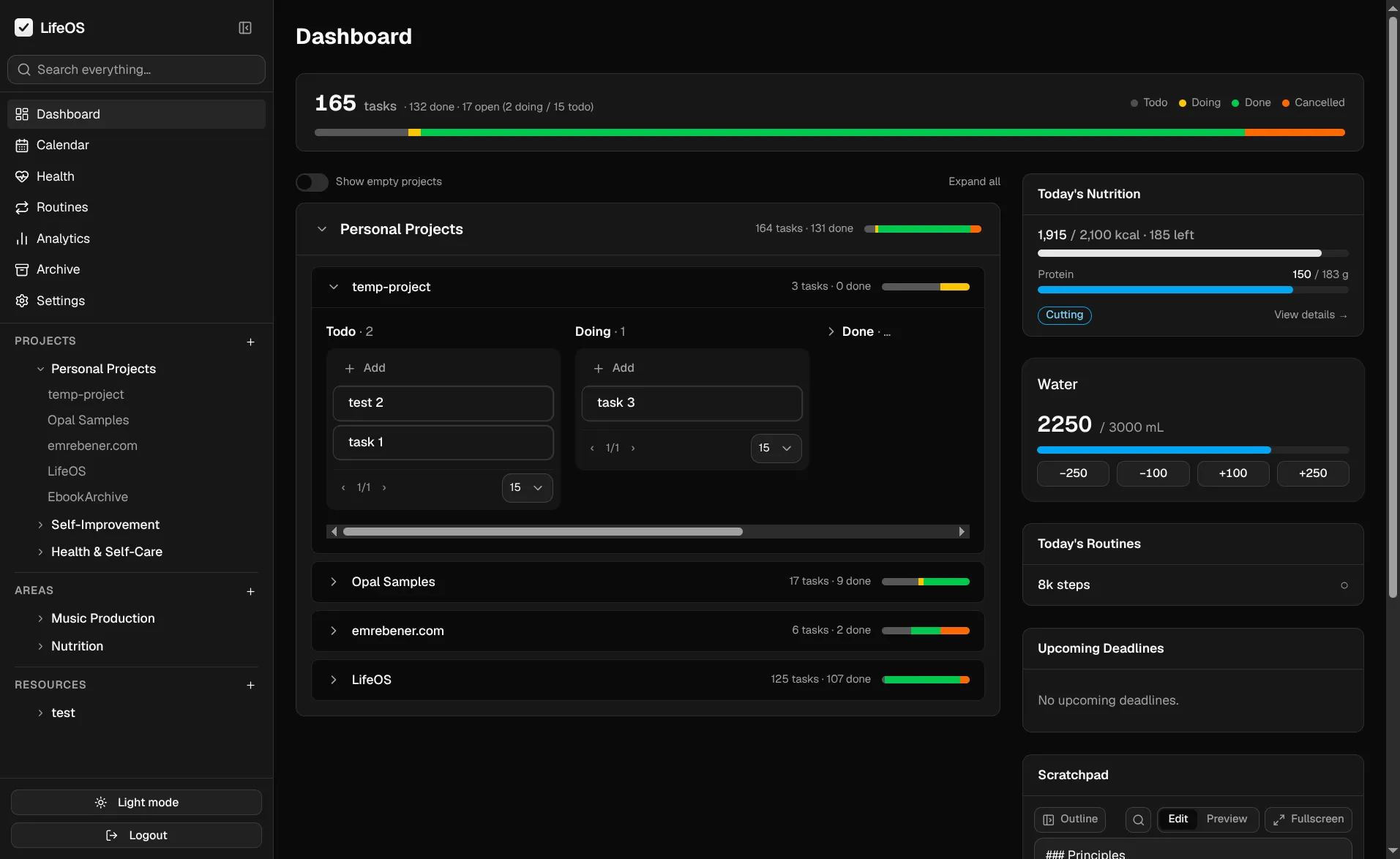Collapse the sidebar panel icon

(245, 28)
